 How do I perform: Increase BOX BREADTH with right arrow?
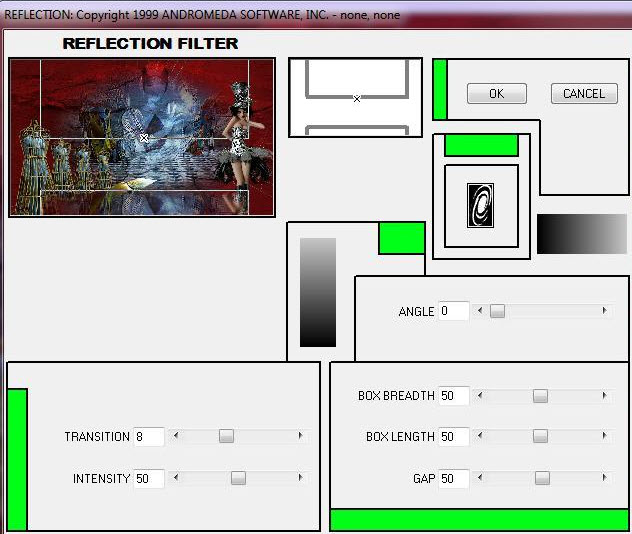point(604,396)
